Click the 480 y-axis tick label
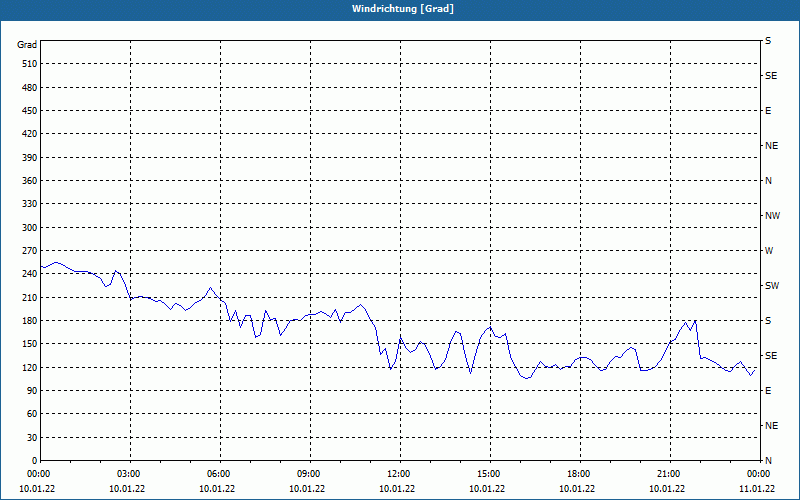Viewport: 800px width, 500px height. [x=30, y=87]
